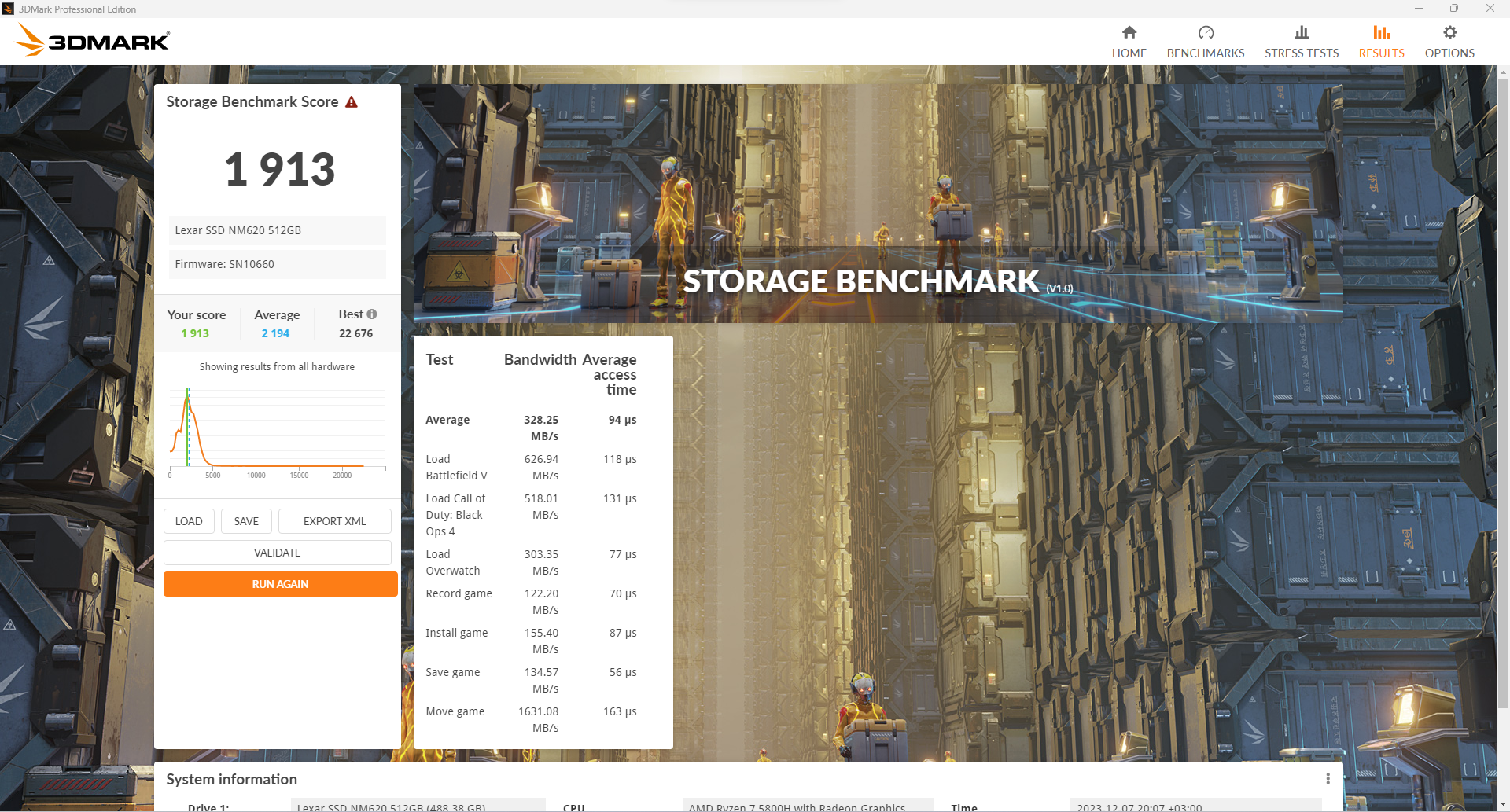The width and height of the screenshot is (1510, 812).
Task: Click the 'Install game' test label
Action: point(457,633)
